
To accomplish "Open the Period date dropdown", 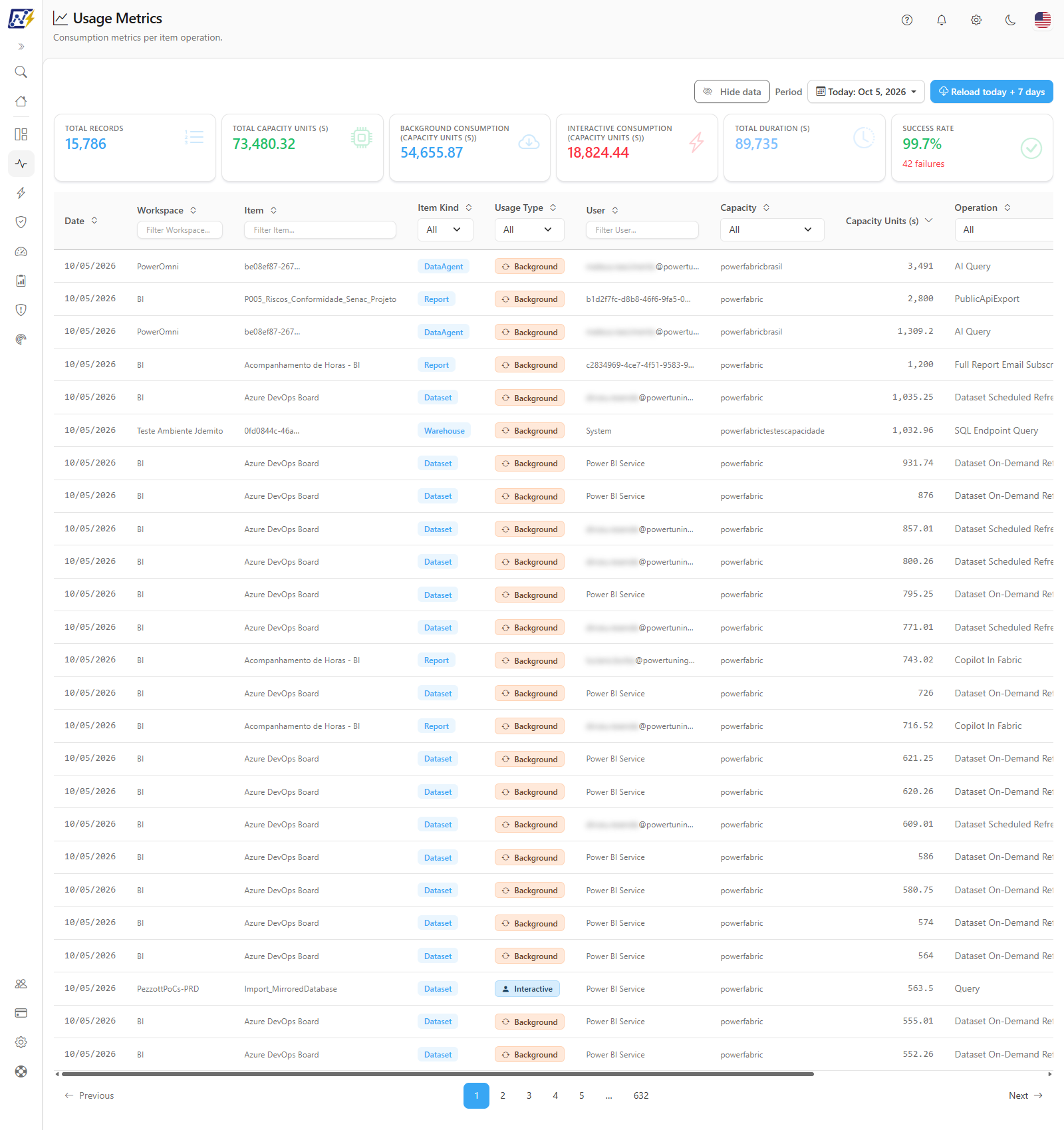I will 866,92.
